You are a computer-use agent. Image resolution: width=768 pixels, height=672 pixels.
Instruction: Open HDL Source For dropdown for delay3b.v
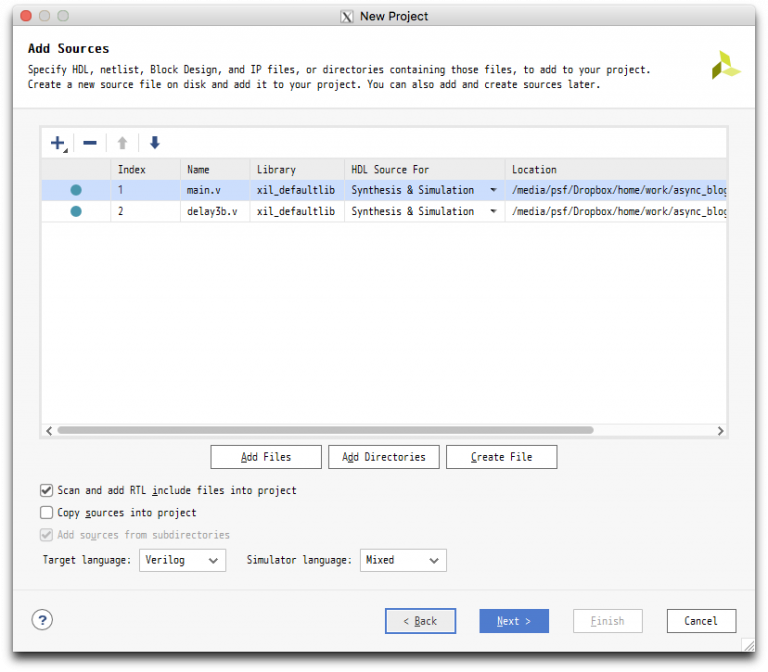[x=493, y=211]
